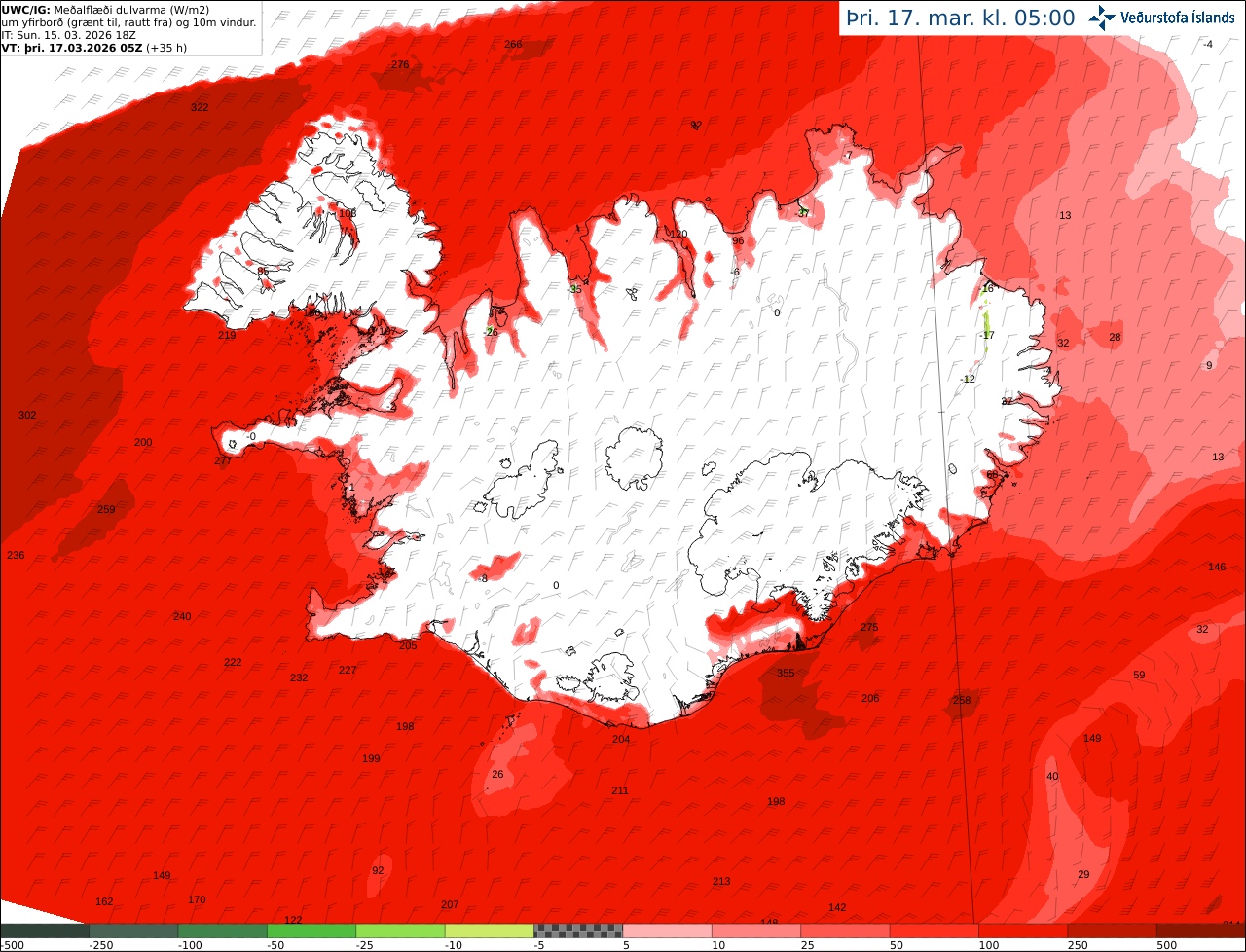Click the 142 flux value on the map

(837, 907)
